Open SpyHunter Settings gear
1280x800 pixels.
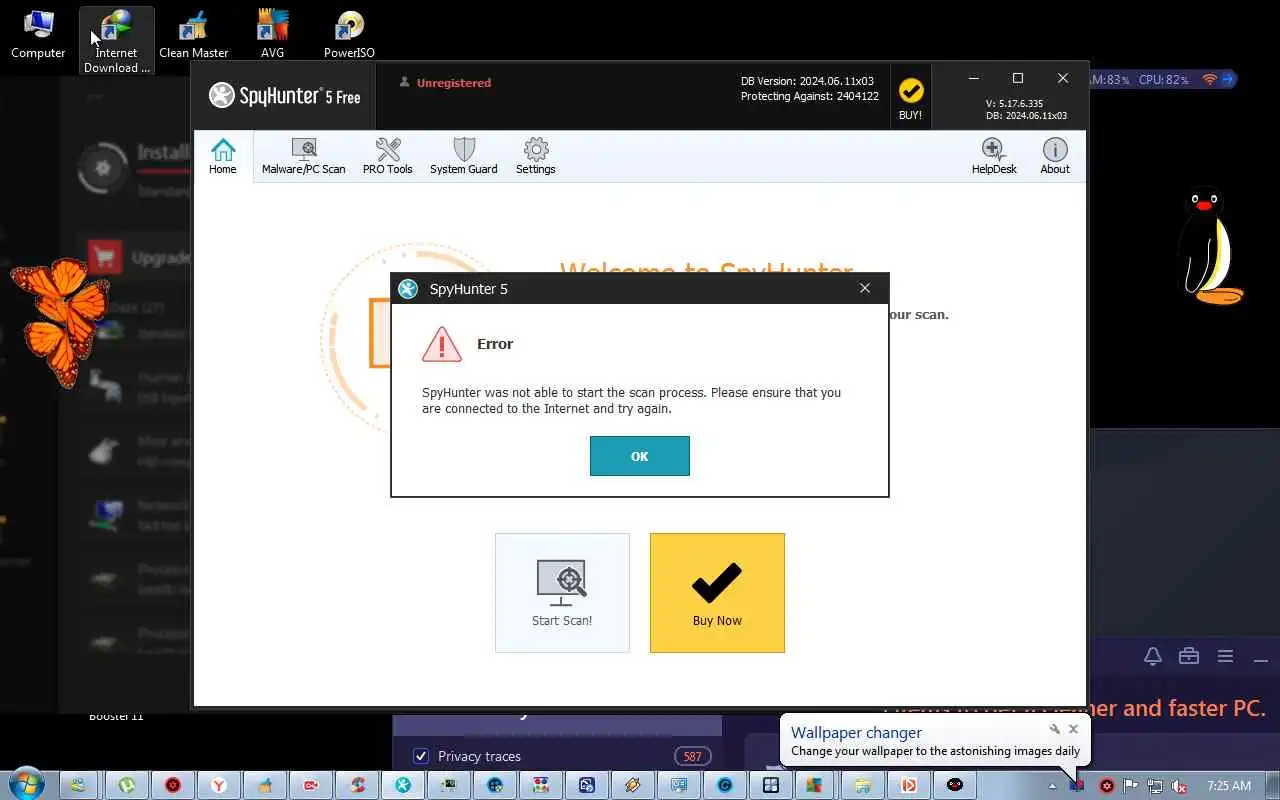[x=536, y=156]
